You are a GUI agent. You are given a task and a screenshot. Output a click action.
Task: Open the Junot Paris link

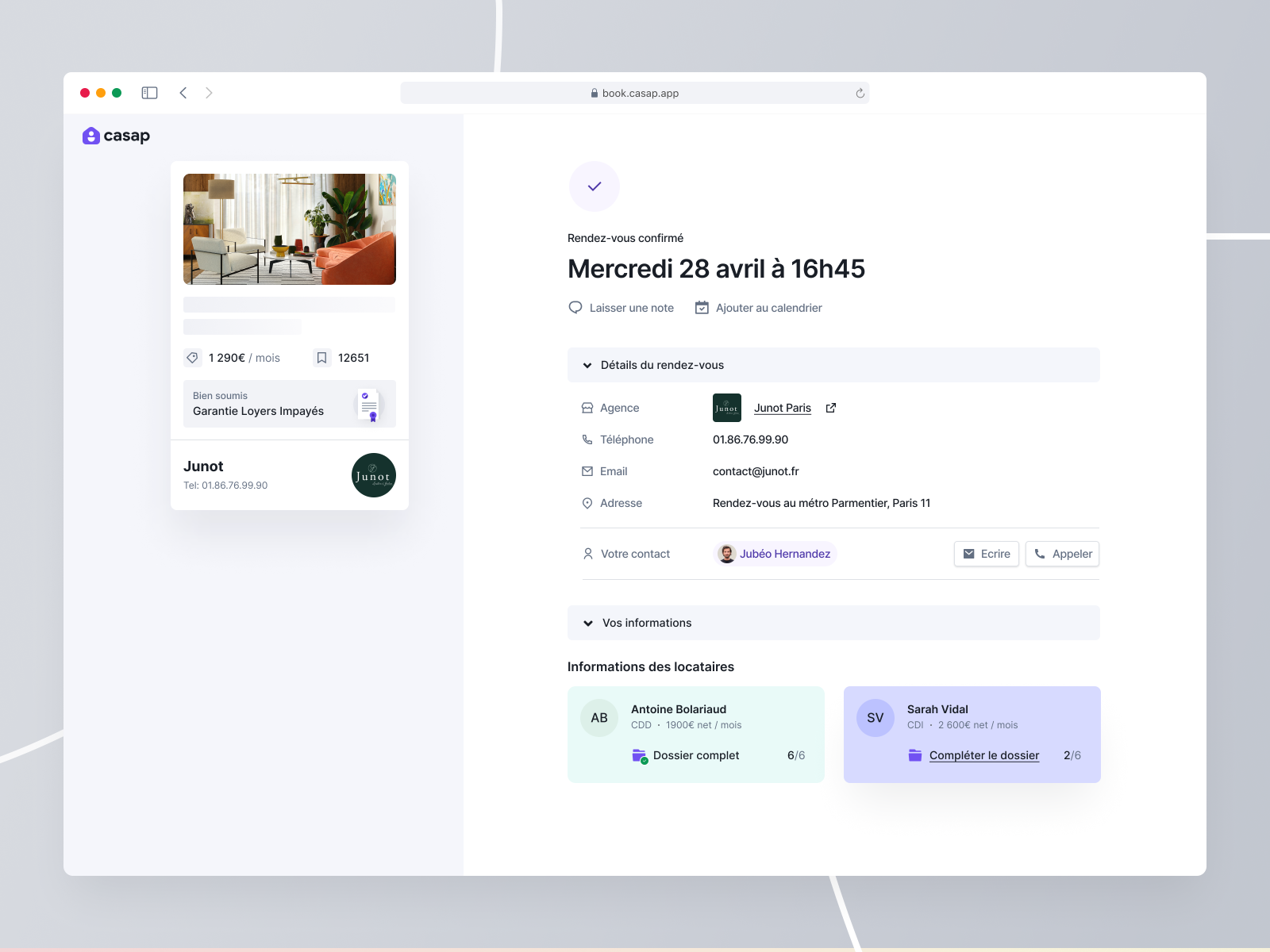783,408
